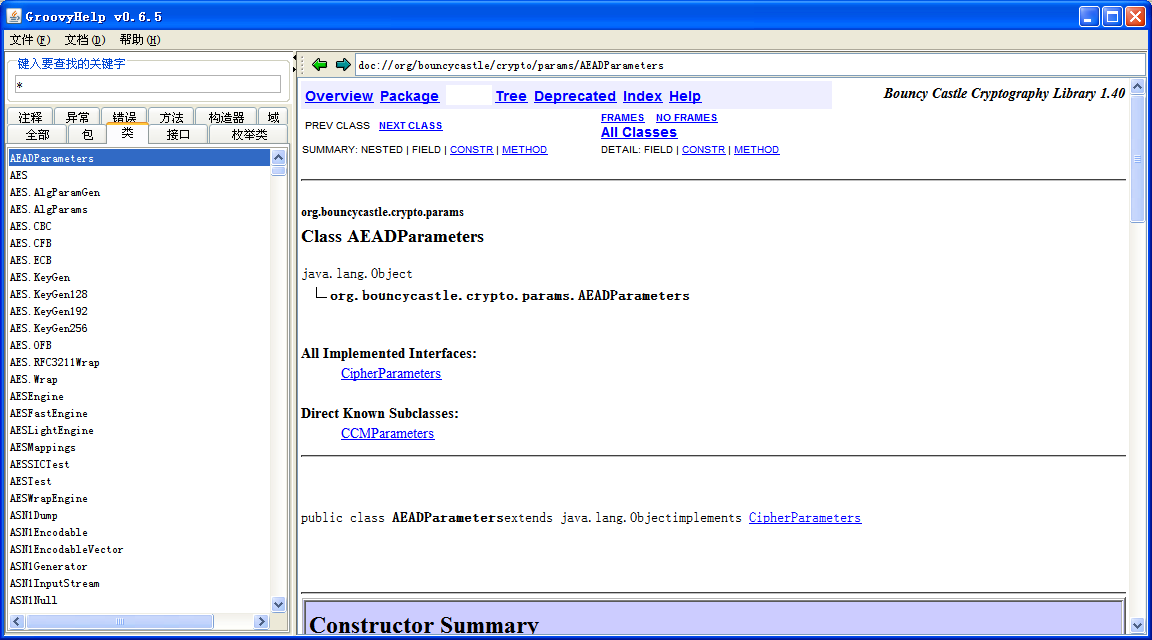Viewport: 1152px width, 640px height.
Task: Switch to the 注释 tab
Action: [30, 117]
